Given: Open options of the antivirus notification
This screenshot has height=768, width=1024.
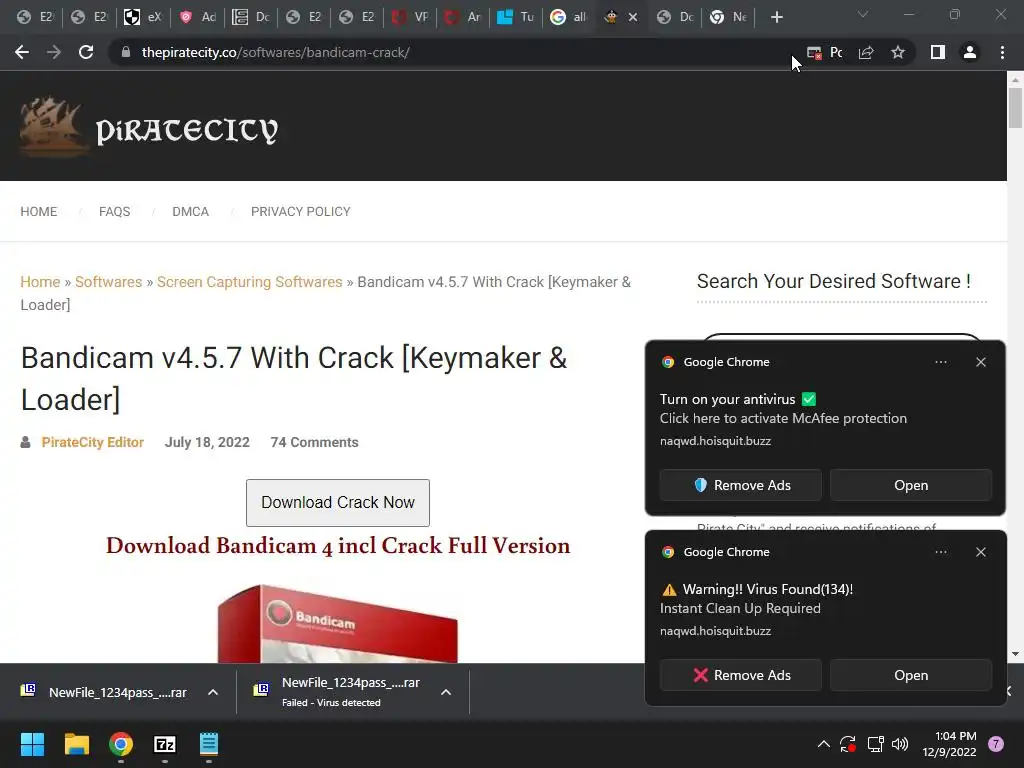Looking at the screenshot, I should (x=940, y=362).
